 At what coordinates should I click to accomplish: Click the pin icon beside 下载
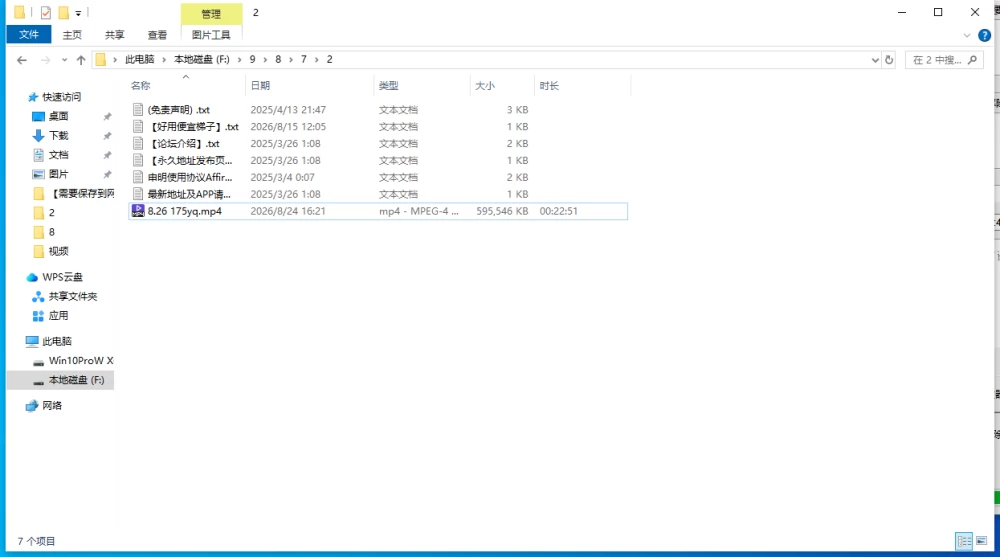click(107, 136)
